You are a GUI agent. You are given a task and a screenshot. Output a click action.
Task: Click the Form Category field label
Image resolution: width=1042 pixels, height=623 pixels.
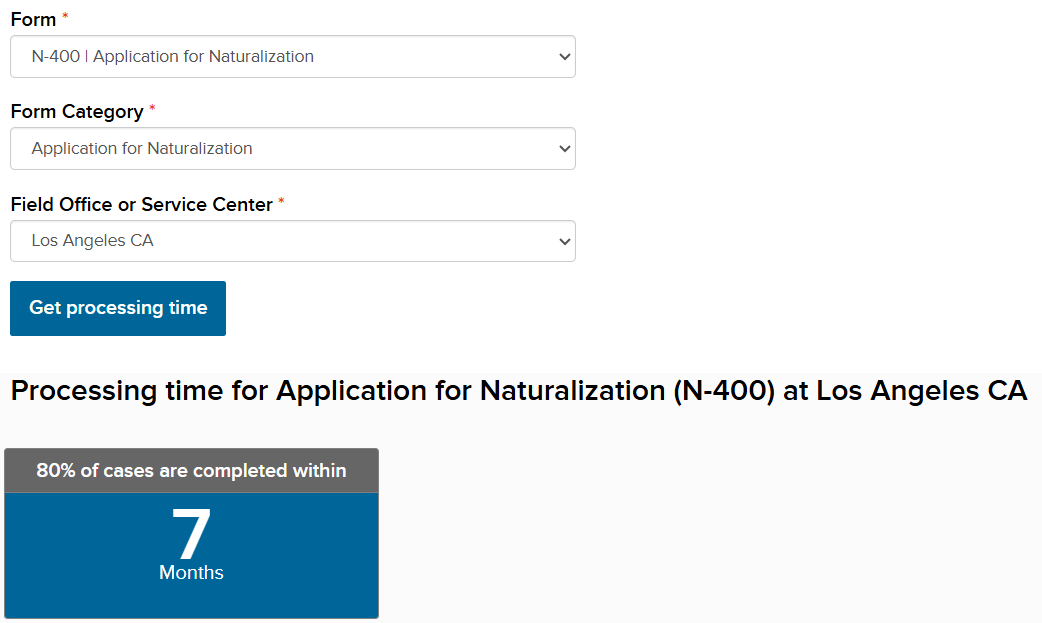76,112
